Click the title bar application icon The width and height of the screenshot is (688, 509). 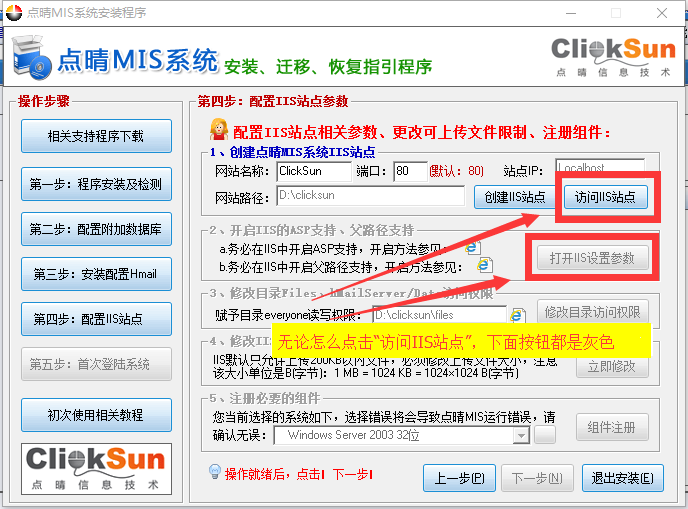[x=13, y=13]
